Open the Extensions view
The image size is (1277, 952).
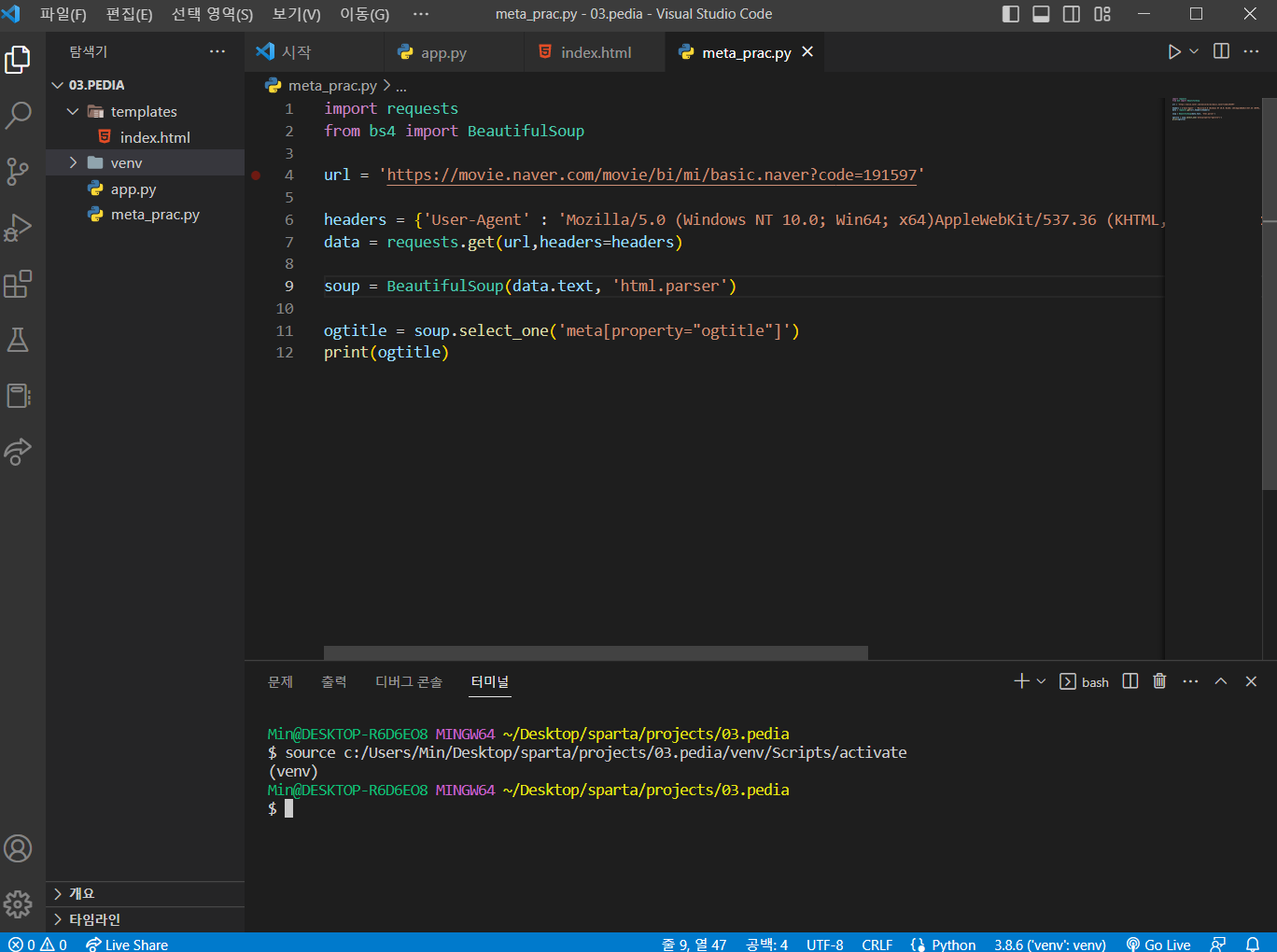(19, 284)
